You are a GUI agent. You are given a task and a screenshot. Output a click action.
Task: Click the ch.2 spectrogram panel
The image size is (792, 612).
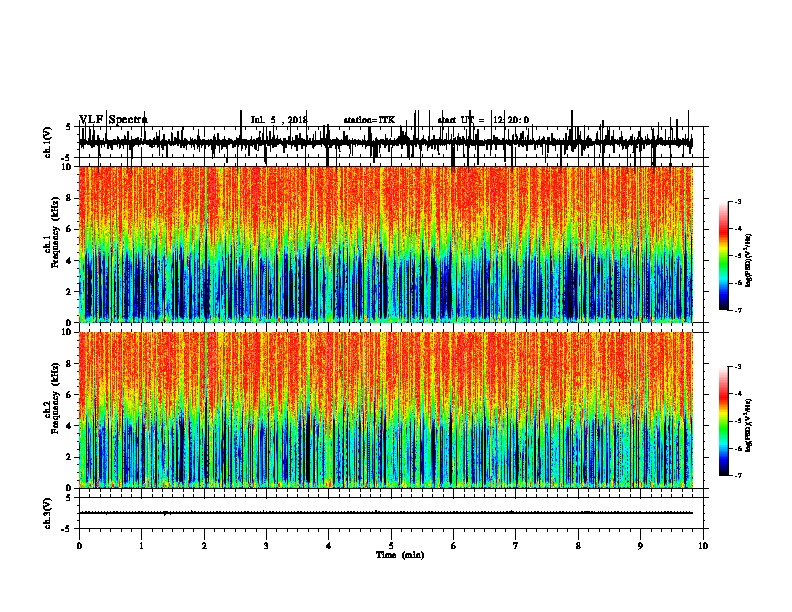[386, 410]
